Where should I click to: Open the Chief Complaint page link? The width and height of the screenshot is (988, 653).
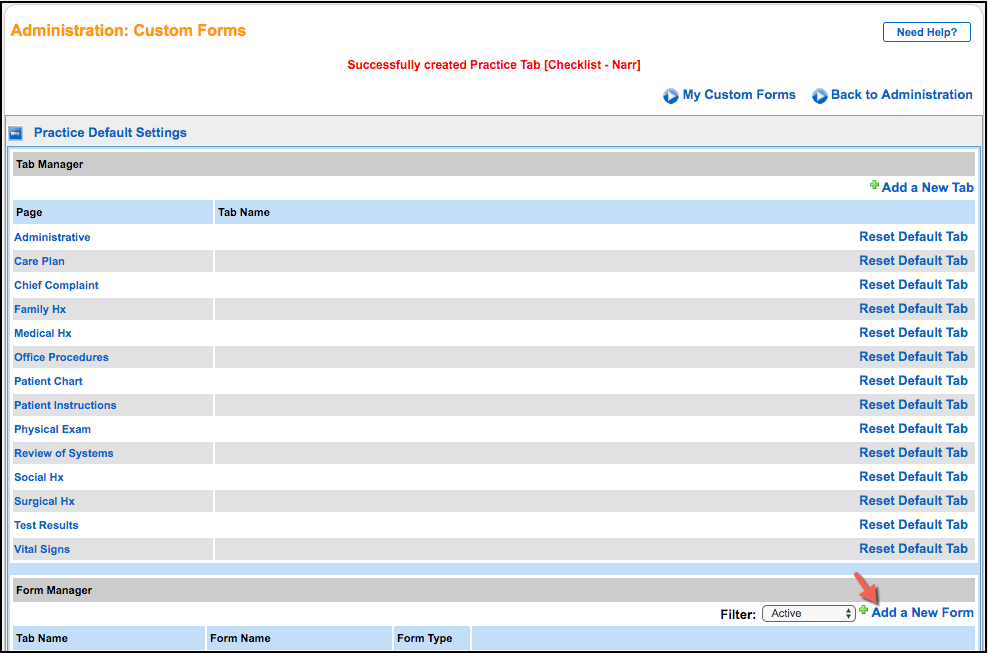[56, 285]
